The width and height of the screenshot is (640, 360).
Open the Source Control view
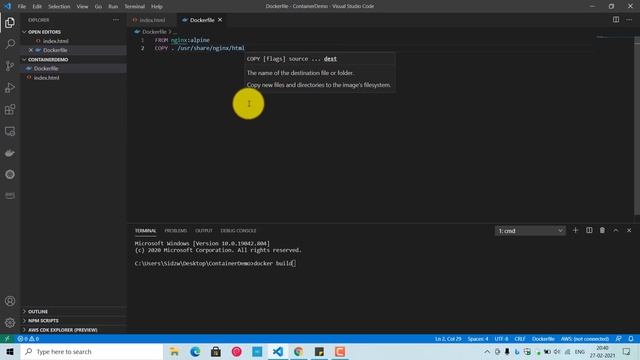(10, 66)
